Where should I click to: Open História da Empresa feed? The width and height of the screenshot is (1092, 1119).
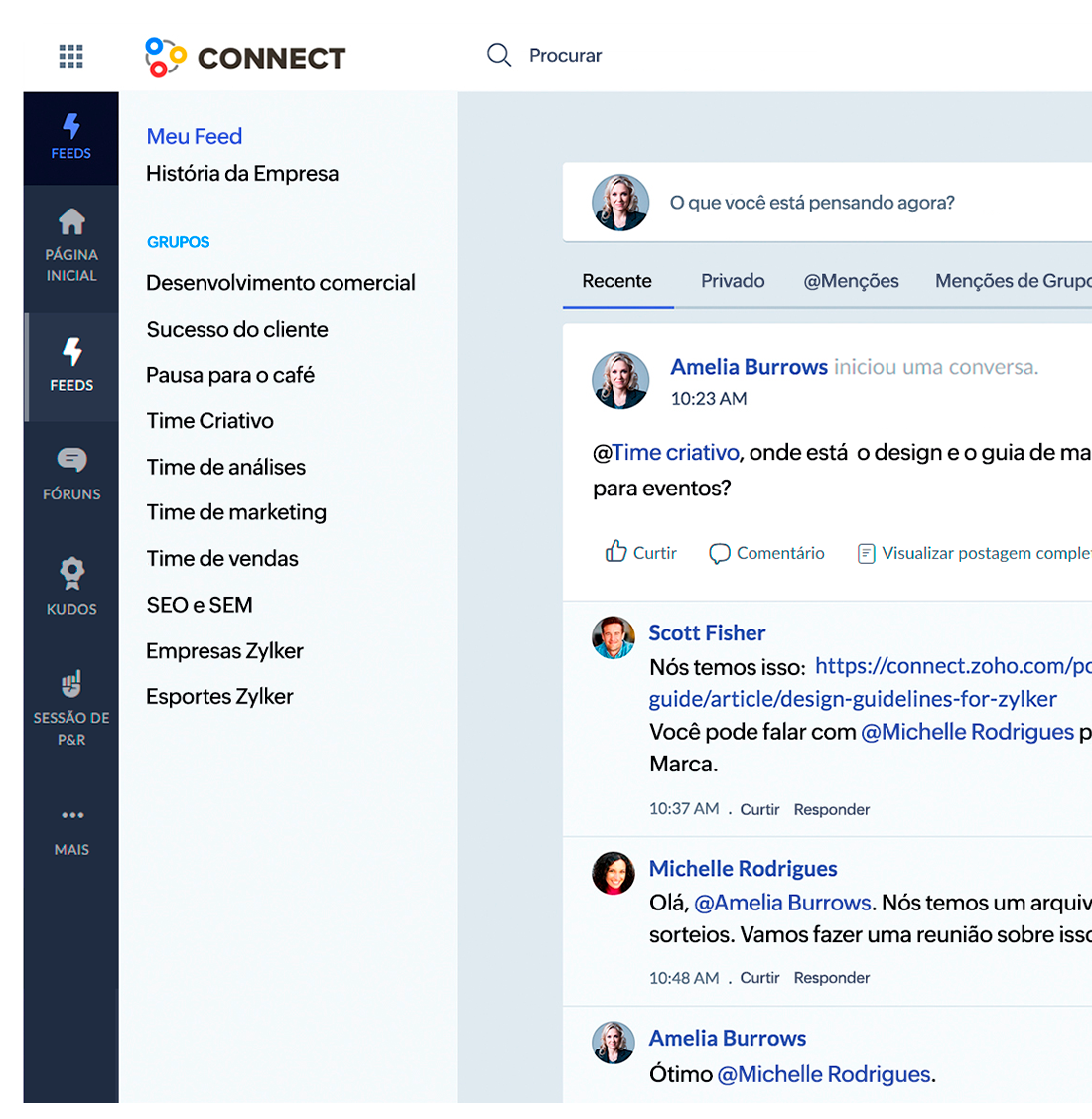coord(242,174)
